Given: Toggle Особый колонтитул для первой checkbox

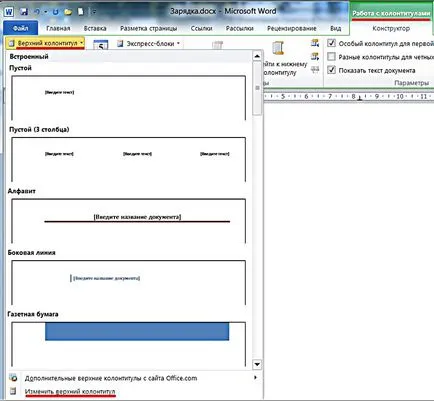Looking at the screenshot, I should 331,43.
